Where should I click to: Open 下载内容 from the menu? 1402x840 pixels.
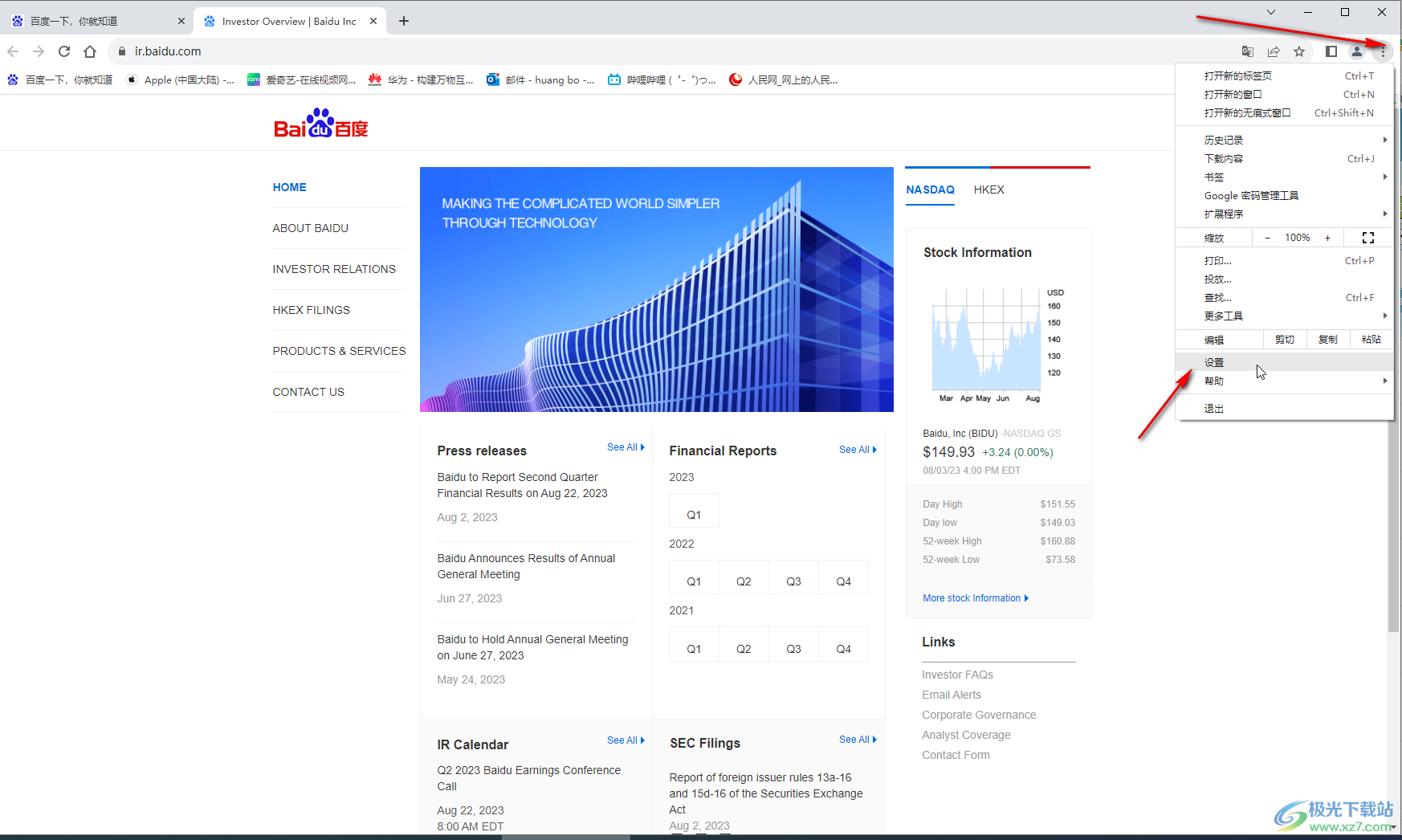click(x=1285, y=158)
